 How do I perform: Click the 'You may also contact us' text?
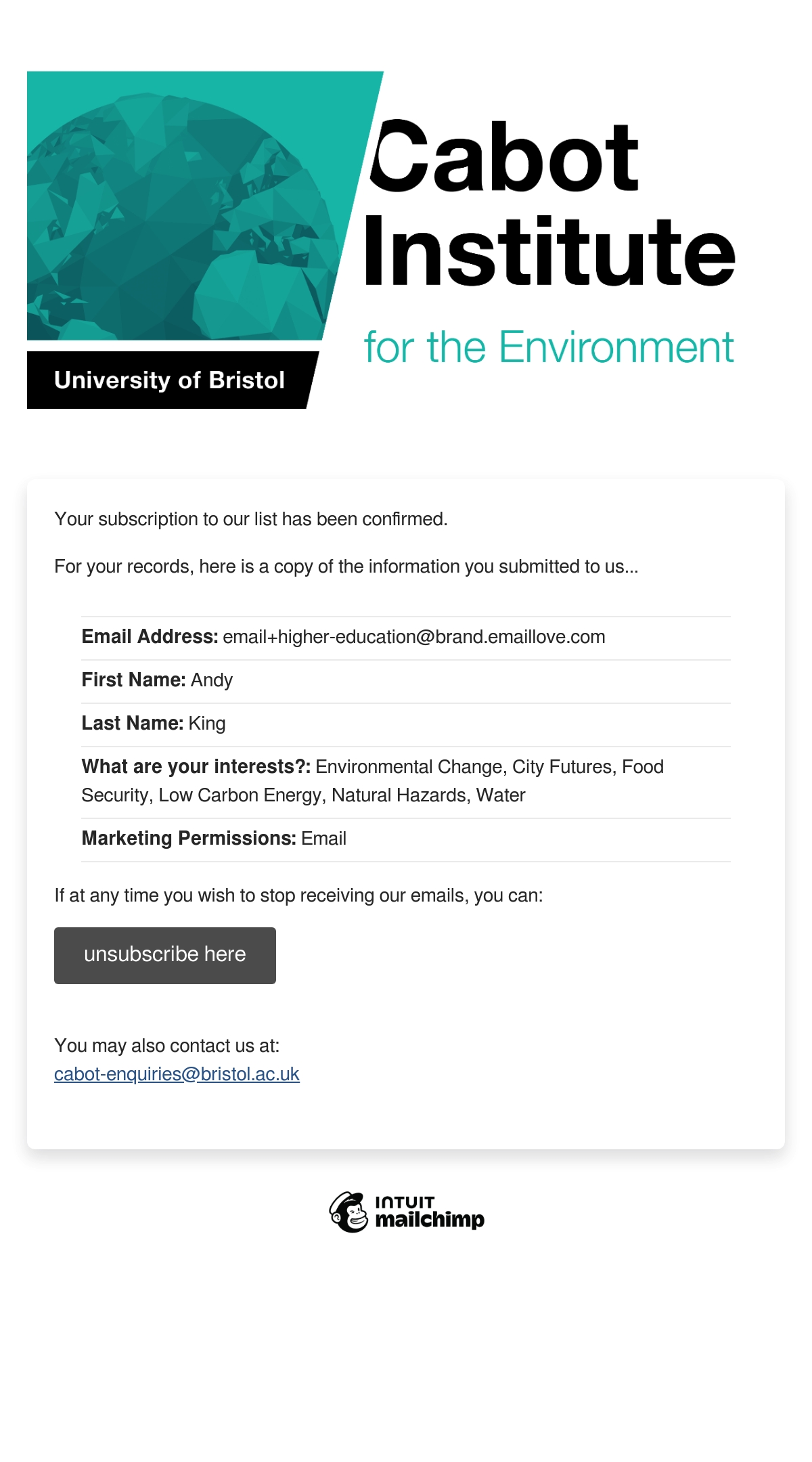(167, 1046)
